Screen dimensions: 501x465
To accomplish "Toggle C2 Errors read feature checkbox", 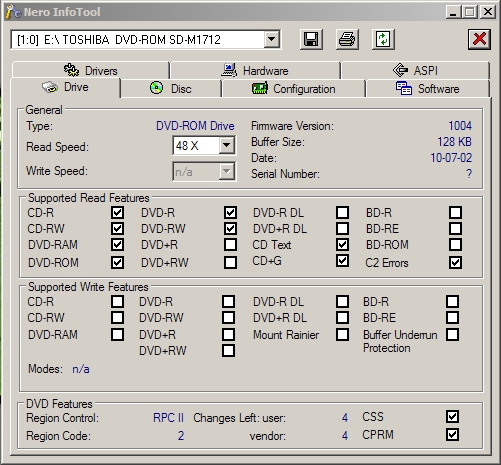I will (455, 262).
